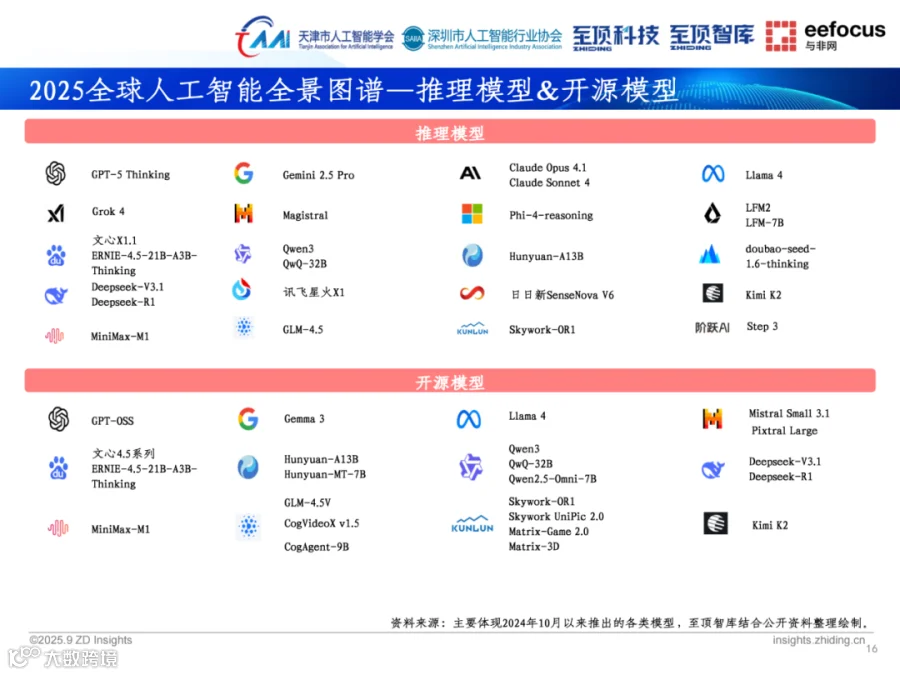Click the Zhipu dotted logo next to GLM-4.5
Viewport: 900px width, 675px height.
pos(245,327)
